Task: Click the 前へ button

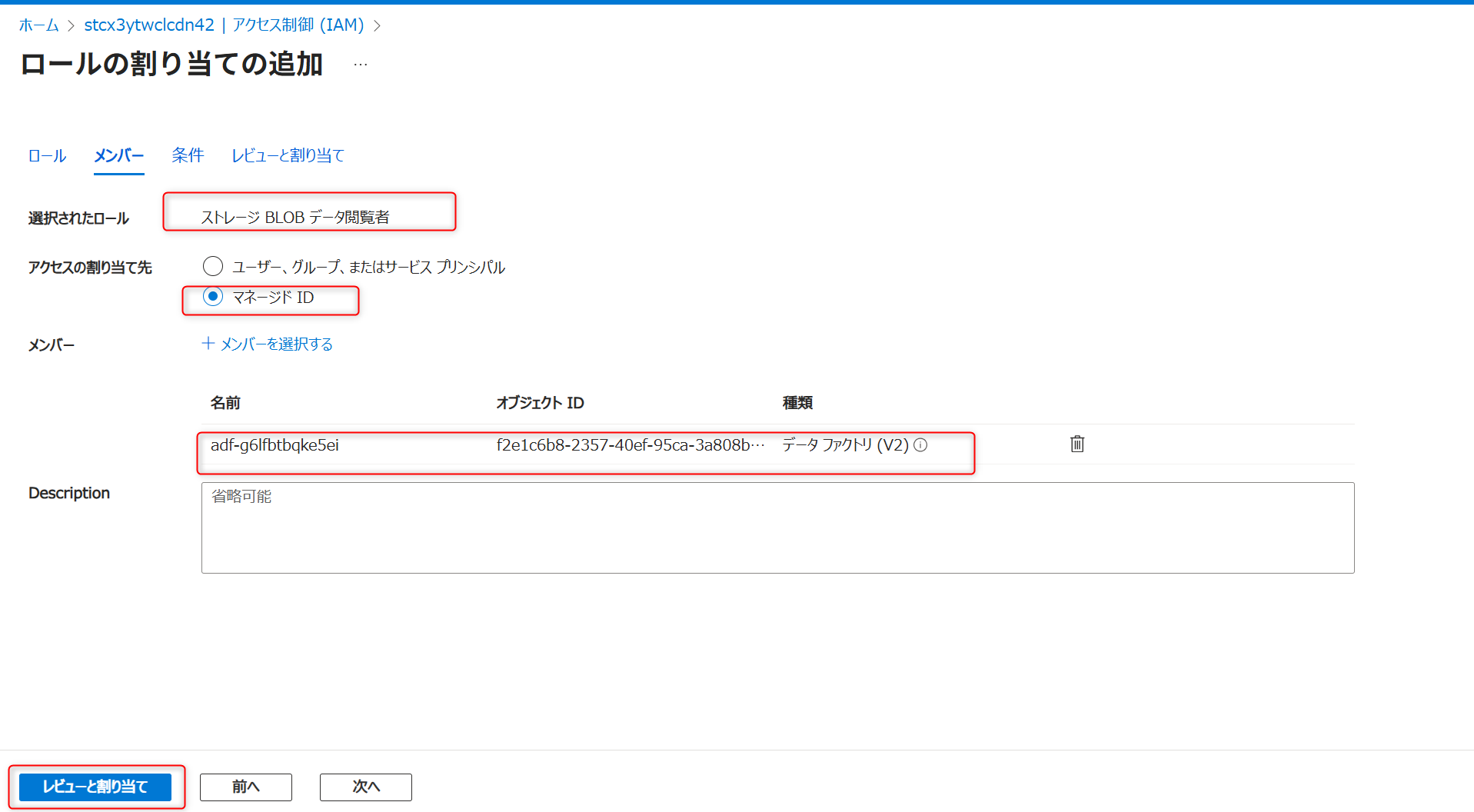Action: pos(245,787)
